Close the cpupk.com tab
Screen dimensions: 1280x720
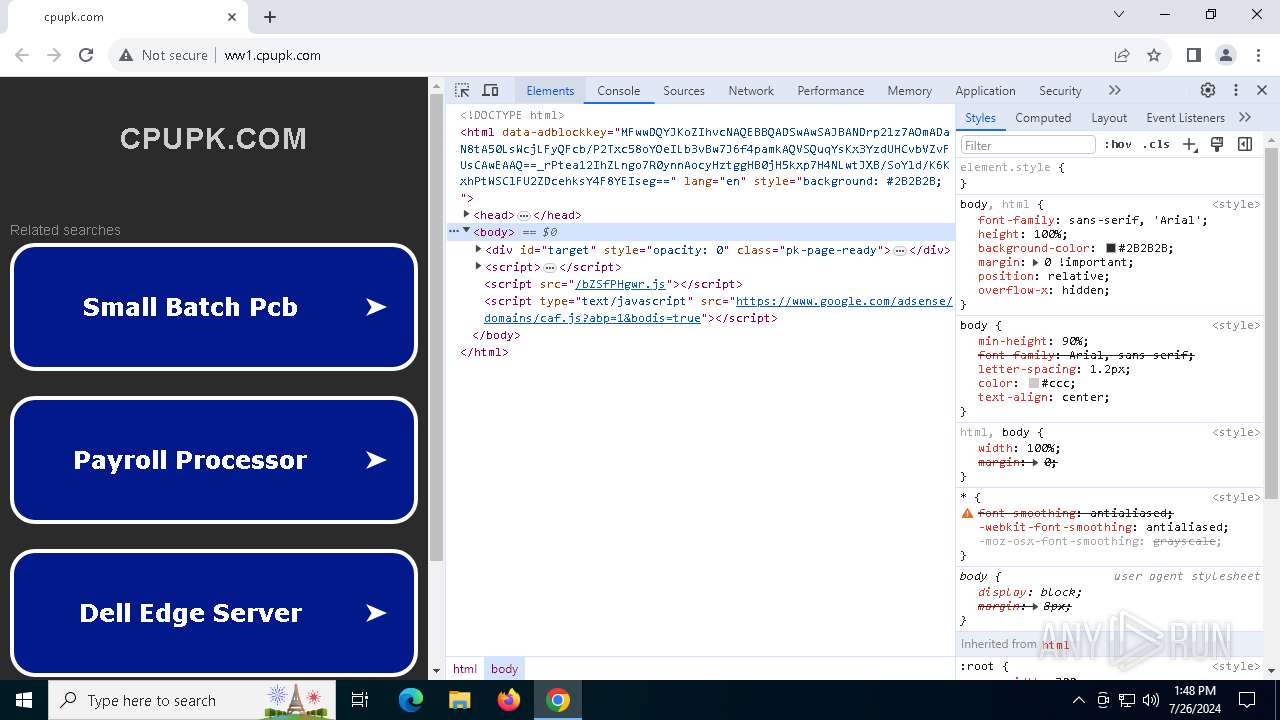[232, 16]
